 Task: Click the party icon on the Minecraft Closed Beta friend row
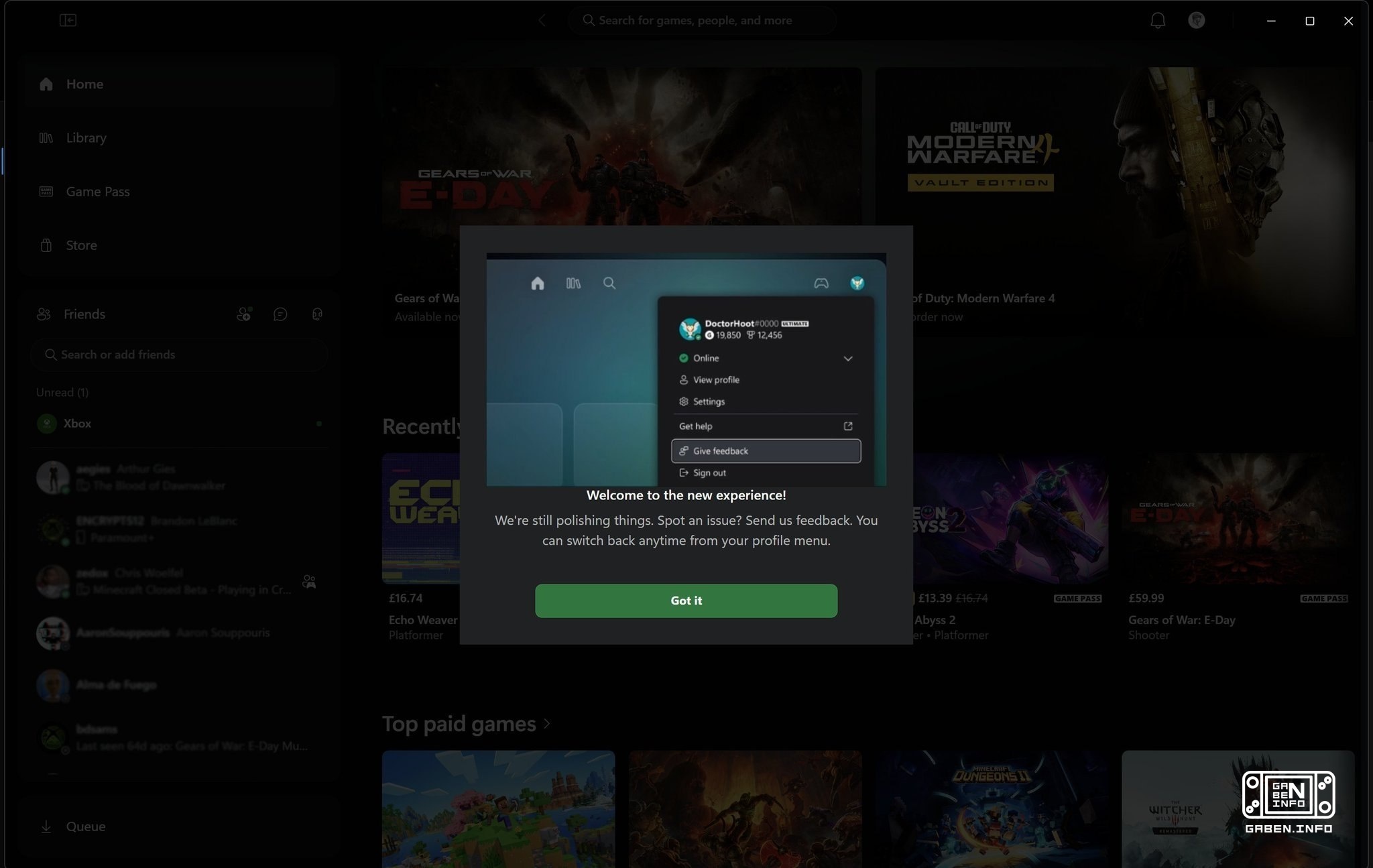pos(309,582)
